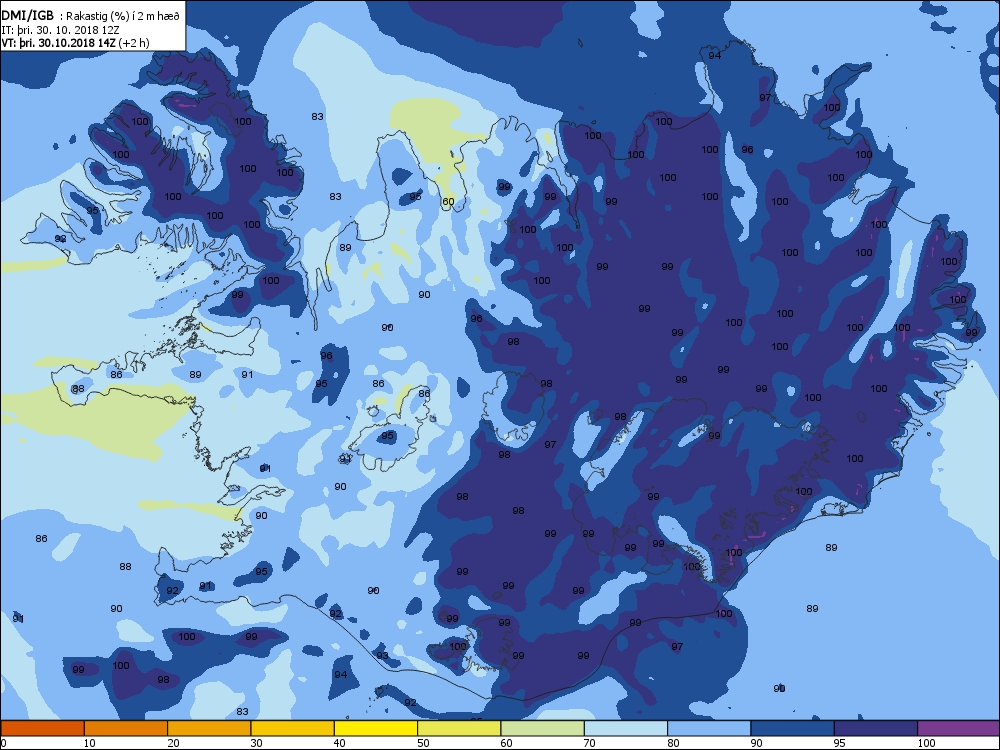Select the 20–30 amber legend swatch
Viewport: 1000px width, 750px height.
coord(209,728)
